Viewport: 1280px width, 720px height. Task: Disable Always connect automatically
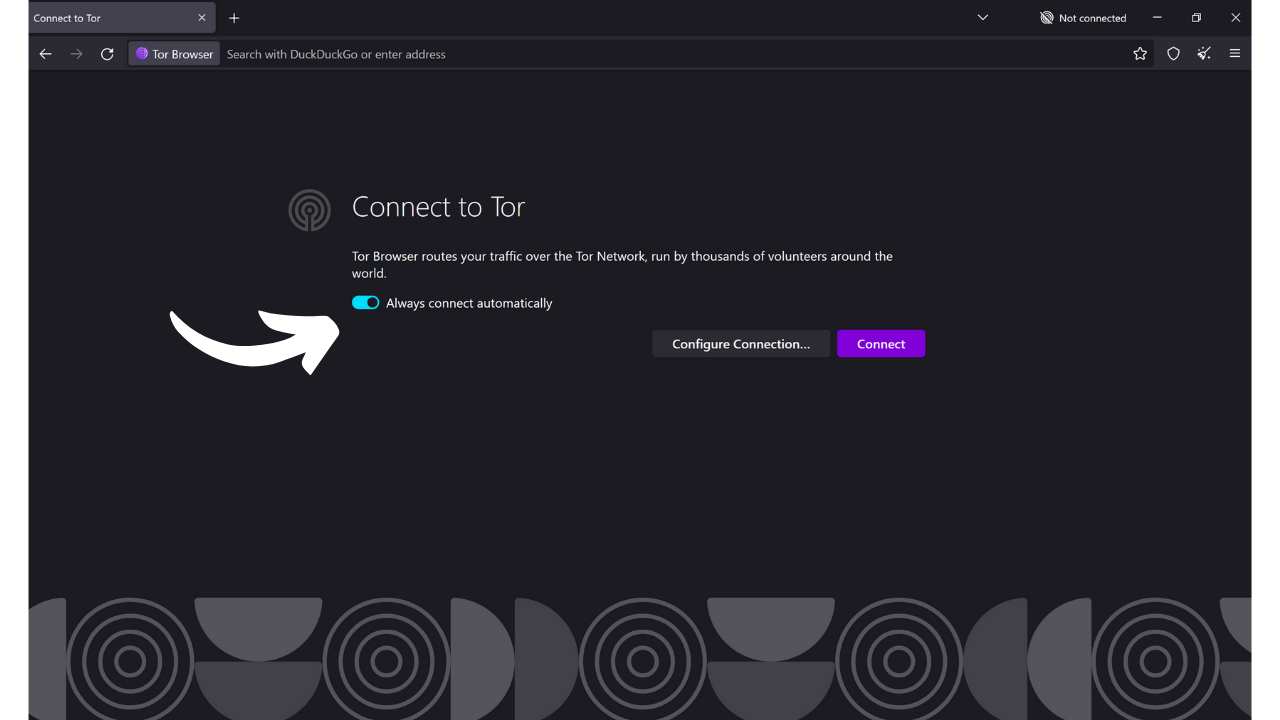click(365, 302)
